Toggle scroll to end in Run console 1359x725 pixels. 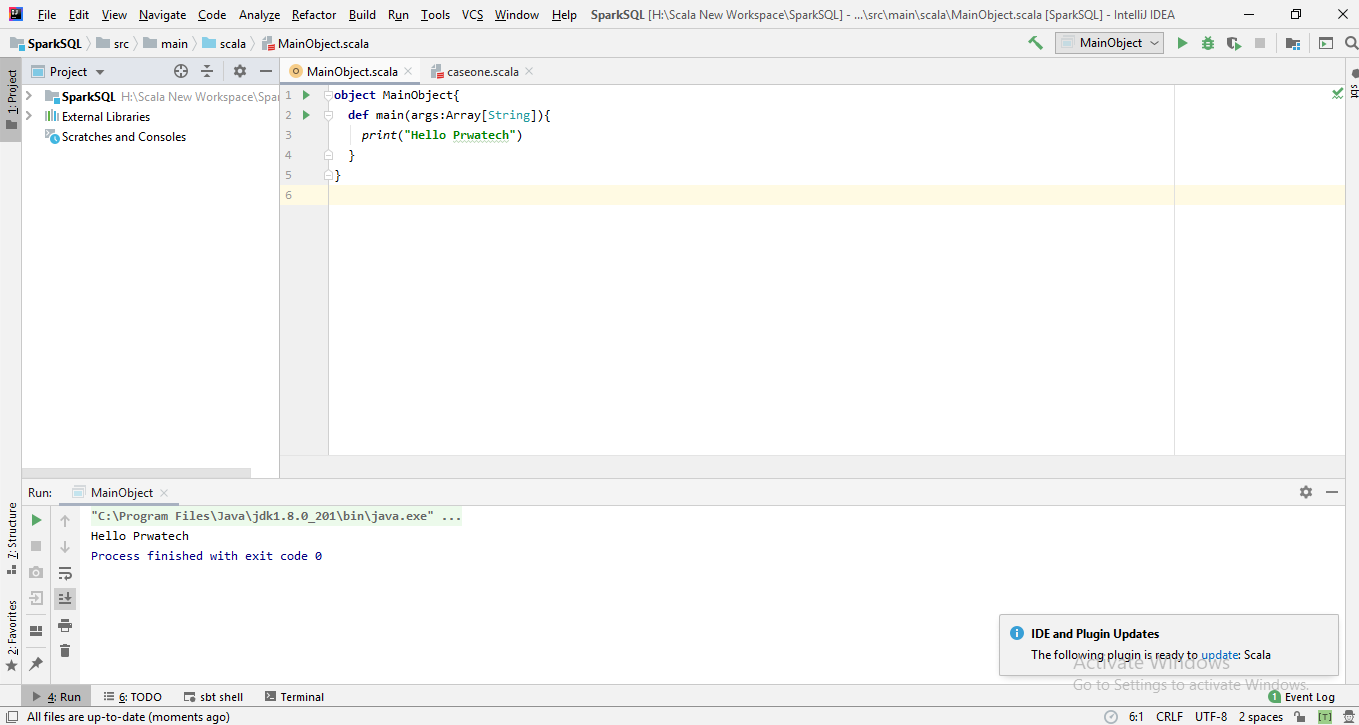(x=65, y=599)
